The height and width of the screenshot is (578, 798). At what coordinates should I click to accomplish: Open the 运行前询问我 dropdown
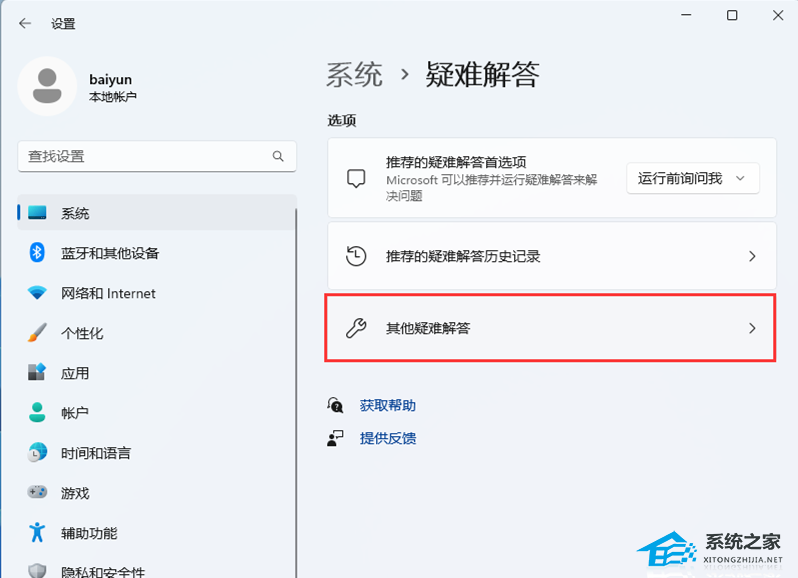tap(692, 178)
